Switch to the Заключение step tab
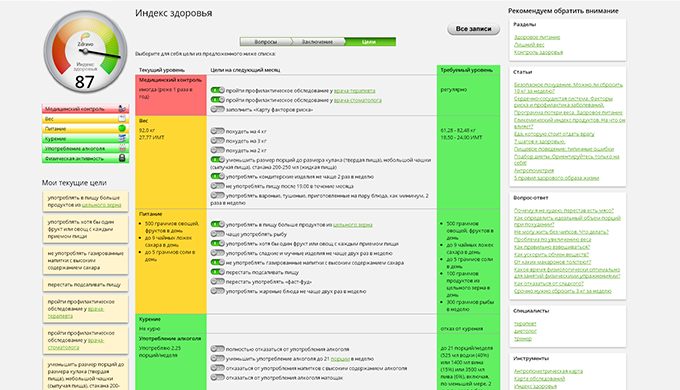The width and height of the screenshot is (680, 390). pyautogui.click(x=317, y=42)
